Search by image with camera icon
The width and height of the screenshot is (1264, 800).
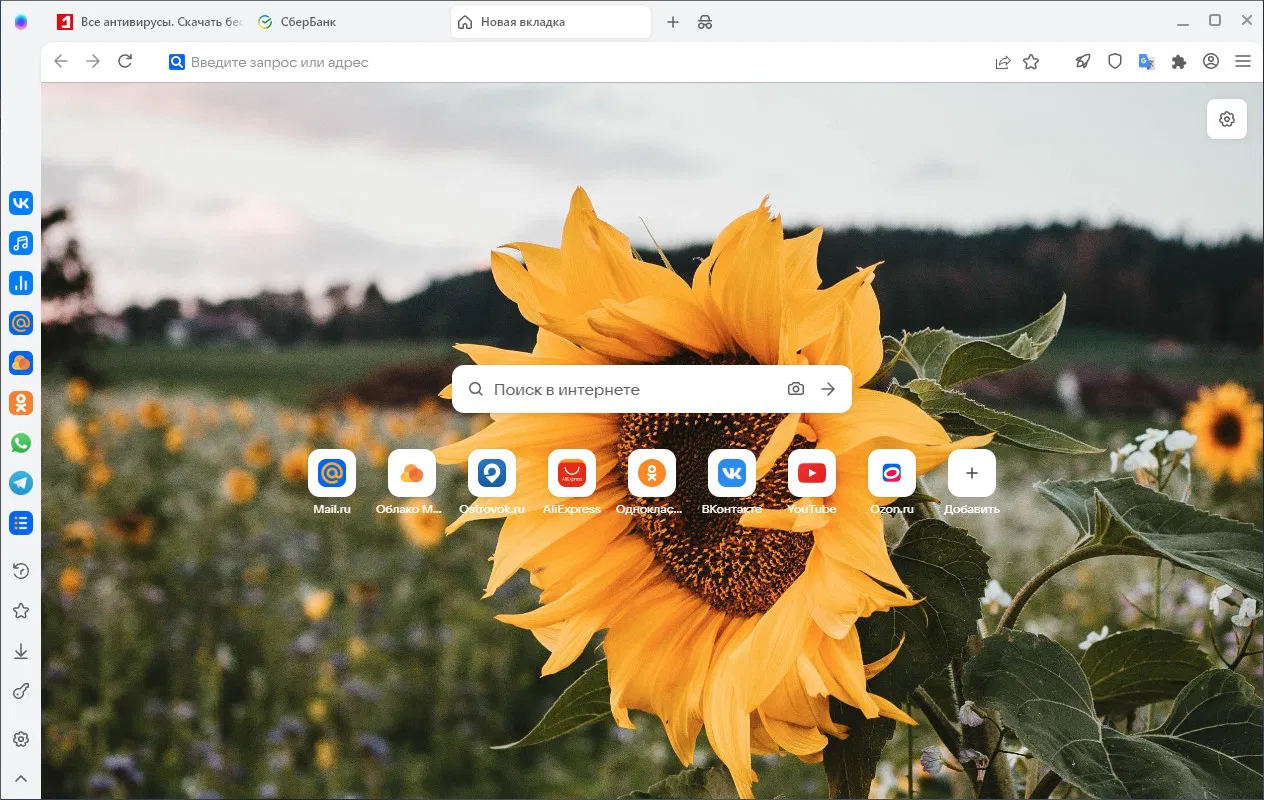pyautogui.click(x=796, y=389)
